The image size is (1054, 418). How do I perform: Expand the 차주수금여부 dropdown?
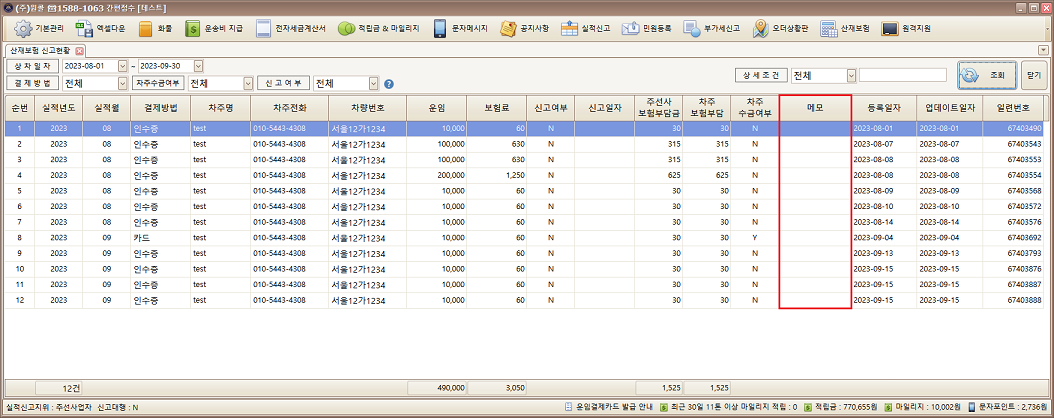coord(247,84)
